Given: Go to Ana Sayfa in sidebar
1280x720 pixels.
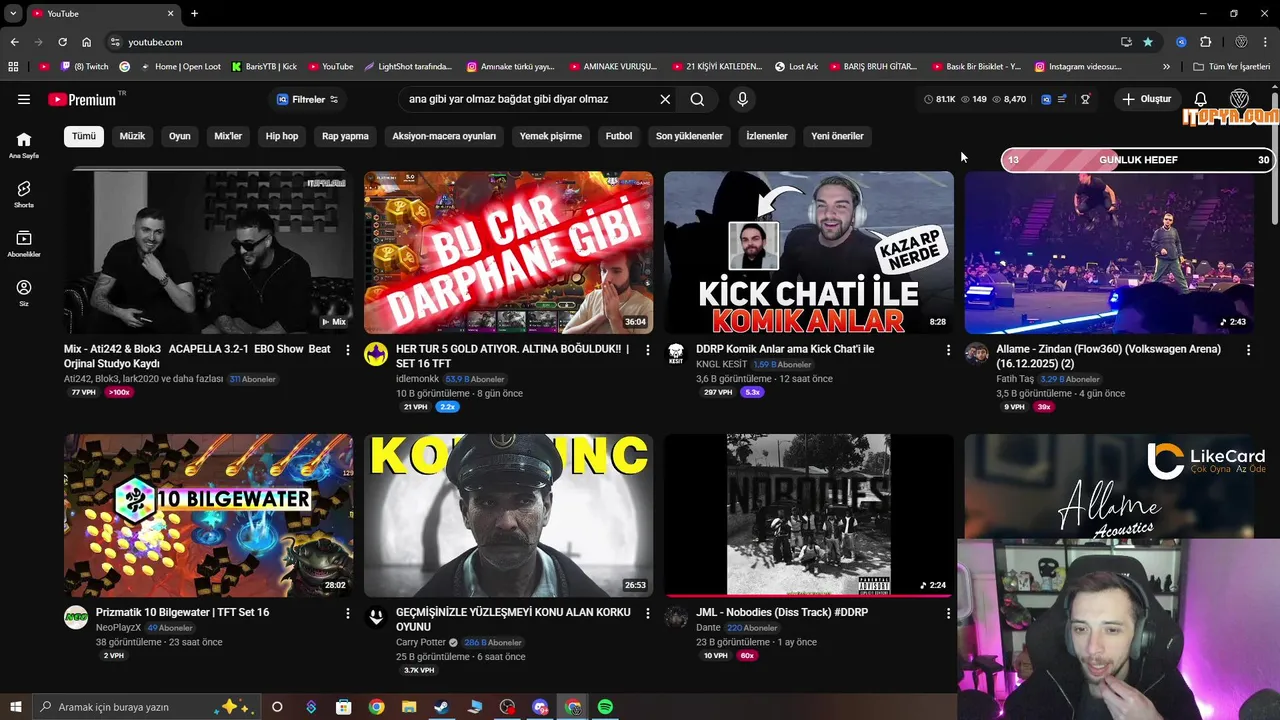Looking at the screenshot, I should 24,145.
